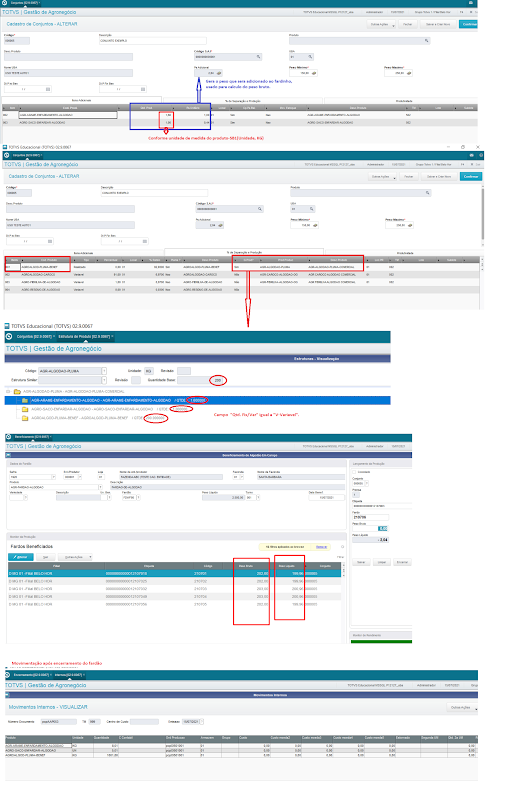The width and height of the screenshot is (512, 809).
Task: Switch to the Conjuntos tab in the Estrutura de Produto window
Action: coord(34,336)
